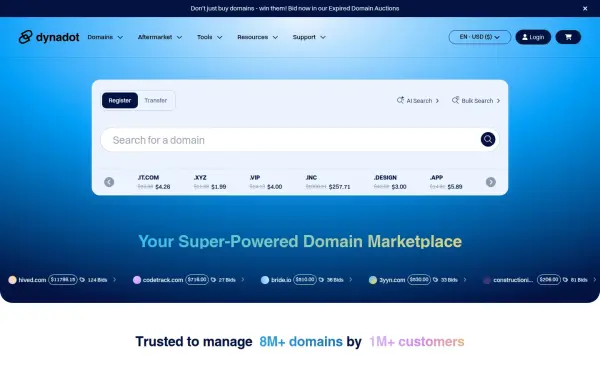This screenshot has height=375, width=600.
Task: Click the hived.com domain name
Action: (32, 280)
